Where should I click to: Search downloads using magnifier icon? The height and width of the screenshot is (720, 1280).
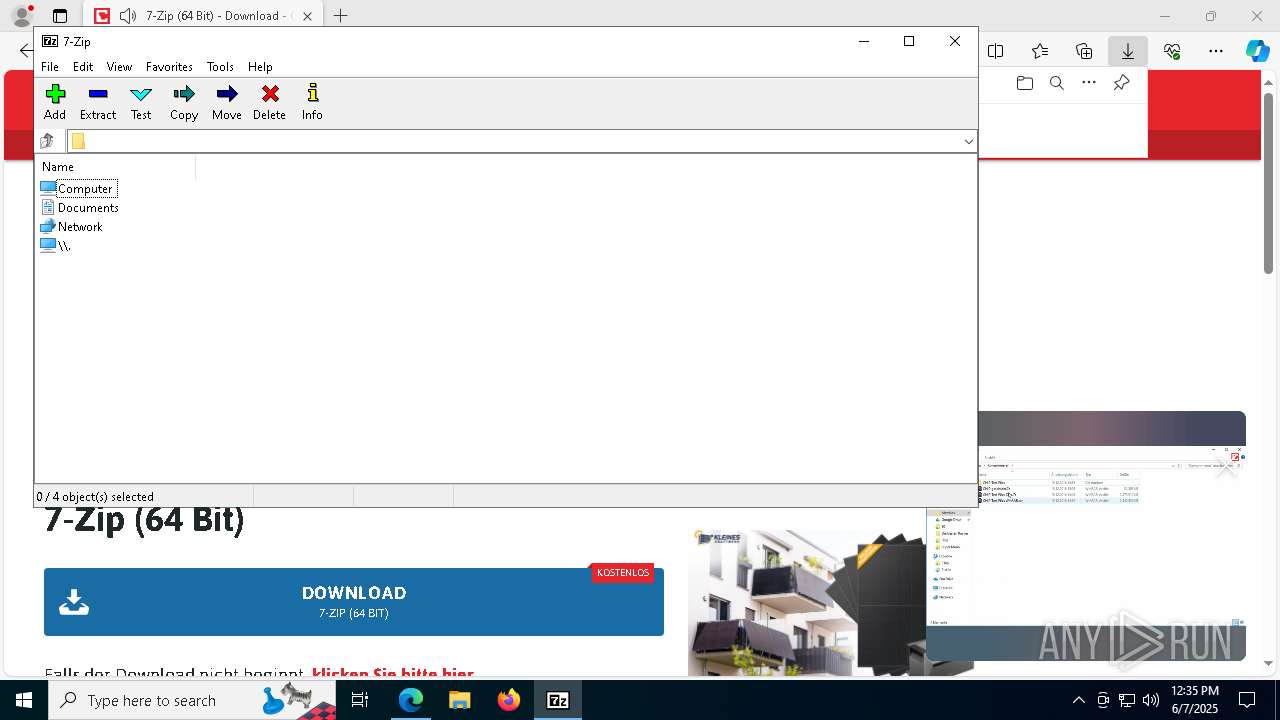pos(1057,83)
